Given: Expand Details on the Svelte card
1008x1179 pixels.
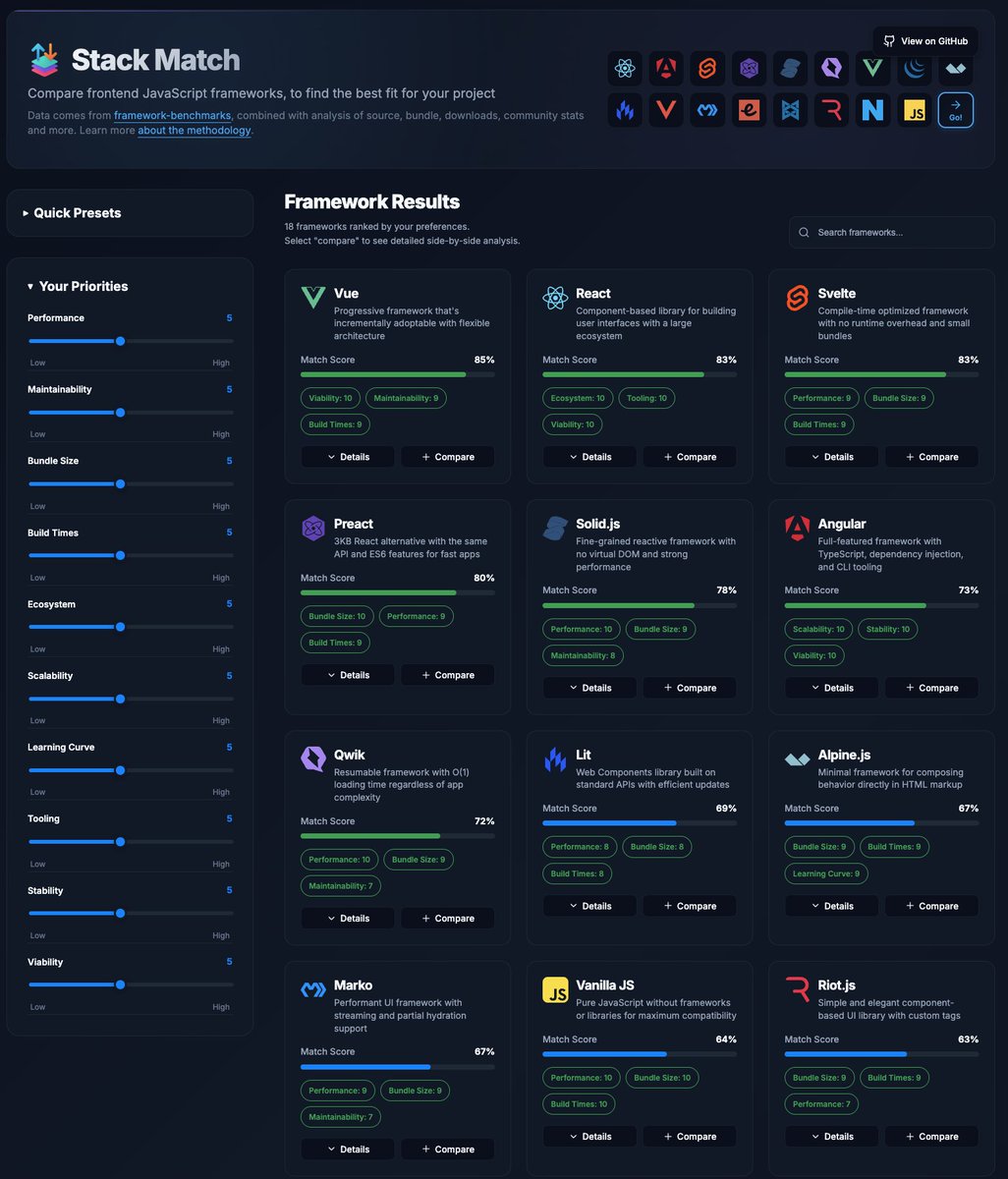Looking at the screenshot, I should click(832, 457).
